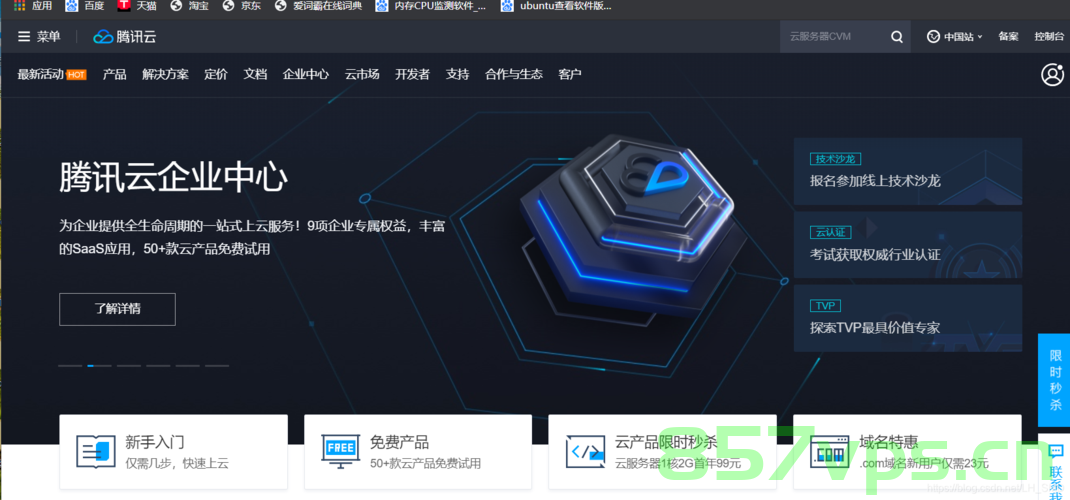Click the orange HOT badge

point(76,75)
